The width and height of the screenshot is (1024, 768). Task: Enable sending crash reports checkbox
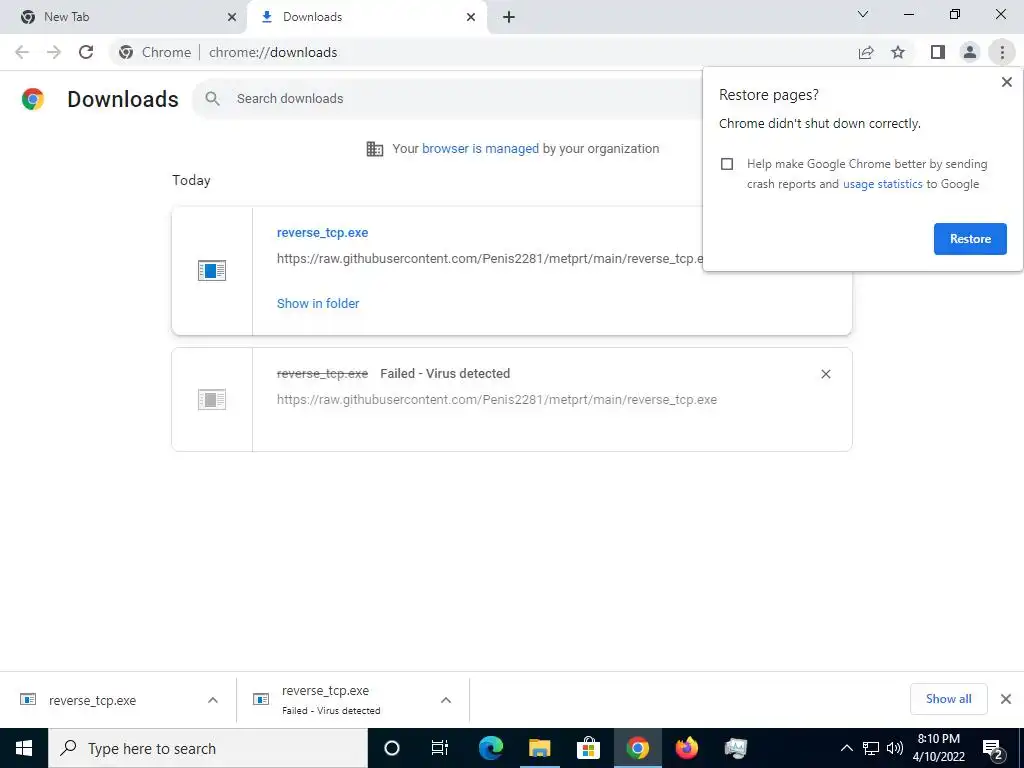click(727, 164)
